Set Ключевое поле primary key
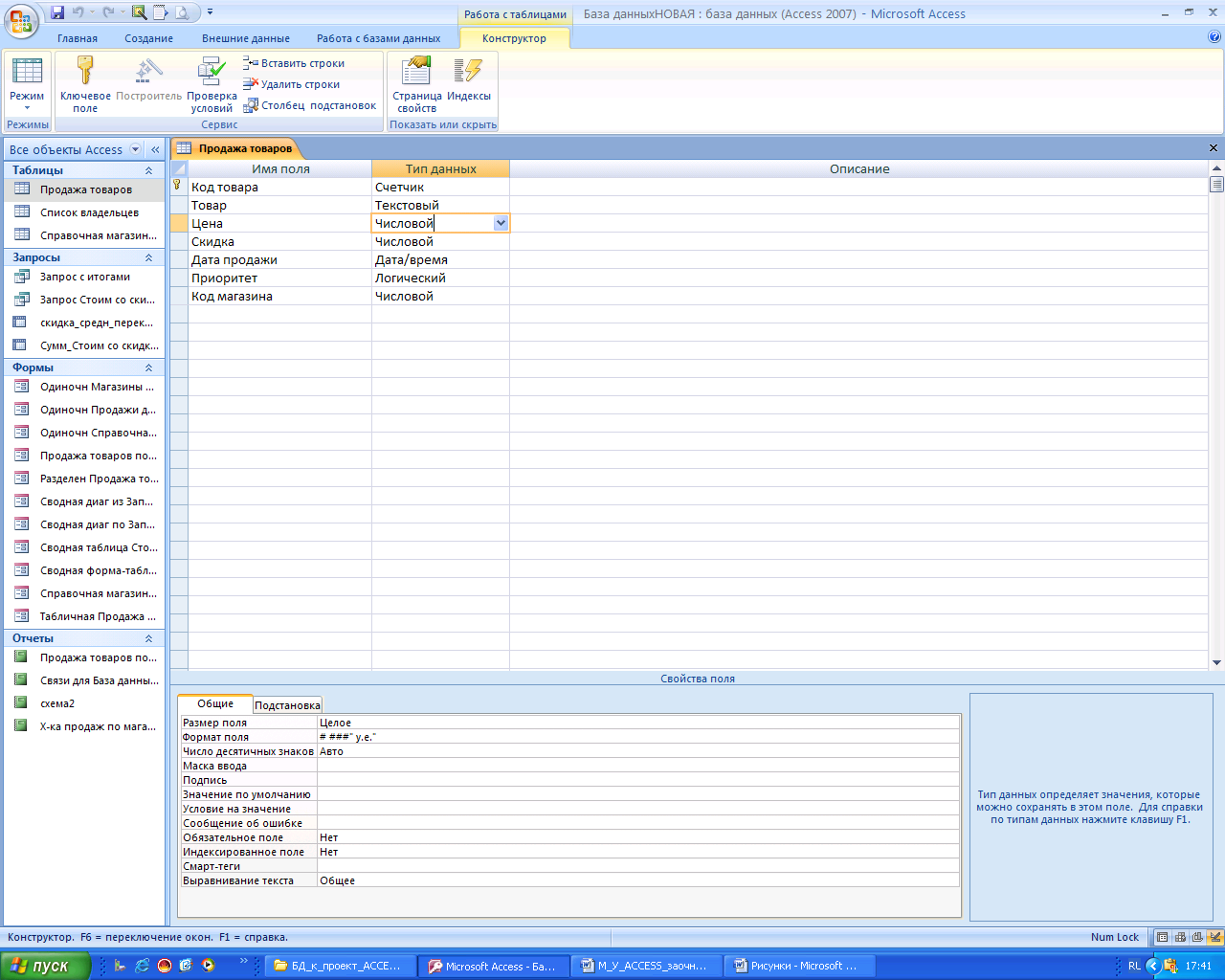Viewport: 1225px width, 980px height. coord(85,84)
